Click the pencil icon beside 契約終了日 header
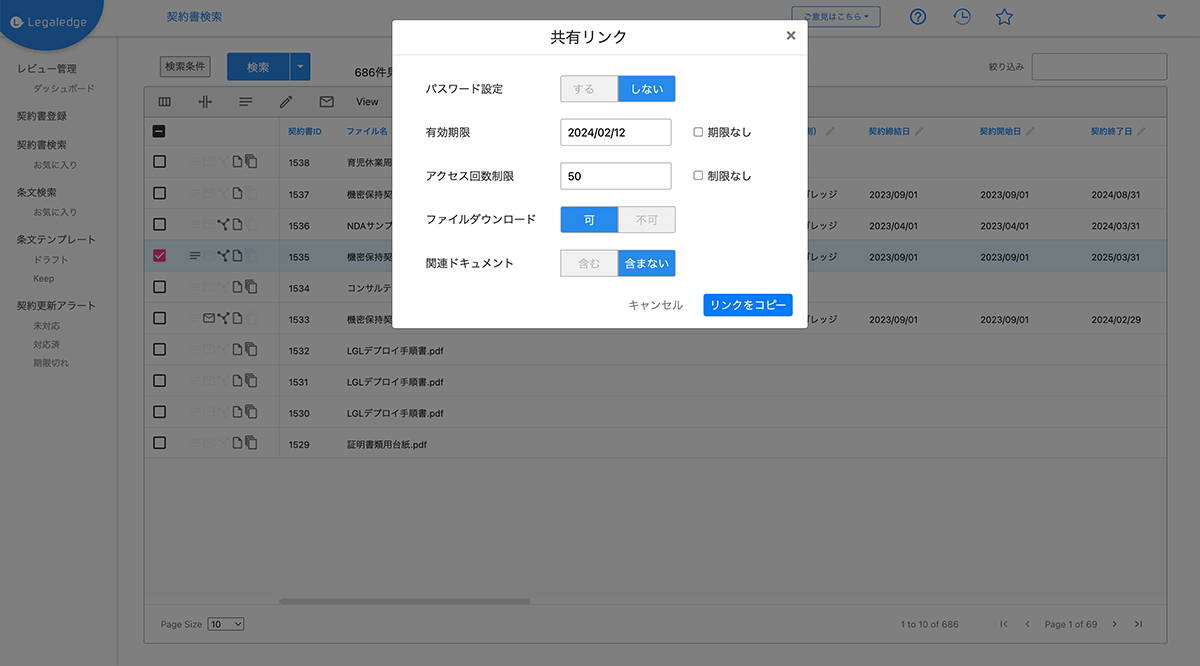Image resolution: width=1200 pixels, height=666 pixels. (x=1141, y=131)
